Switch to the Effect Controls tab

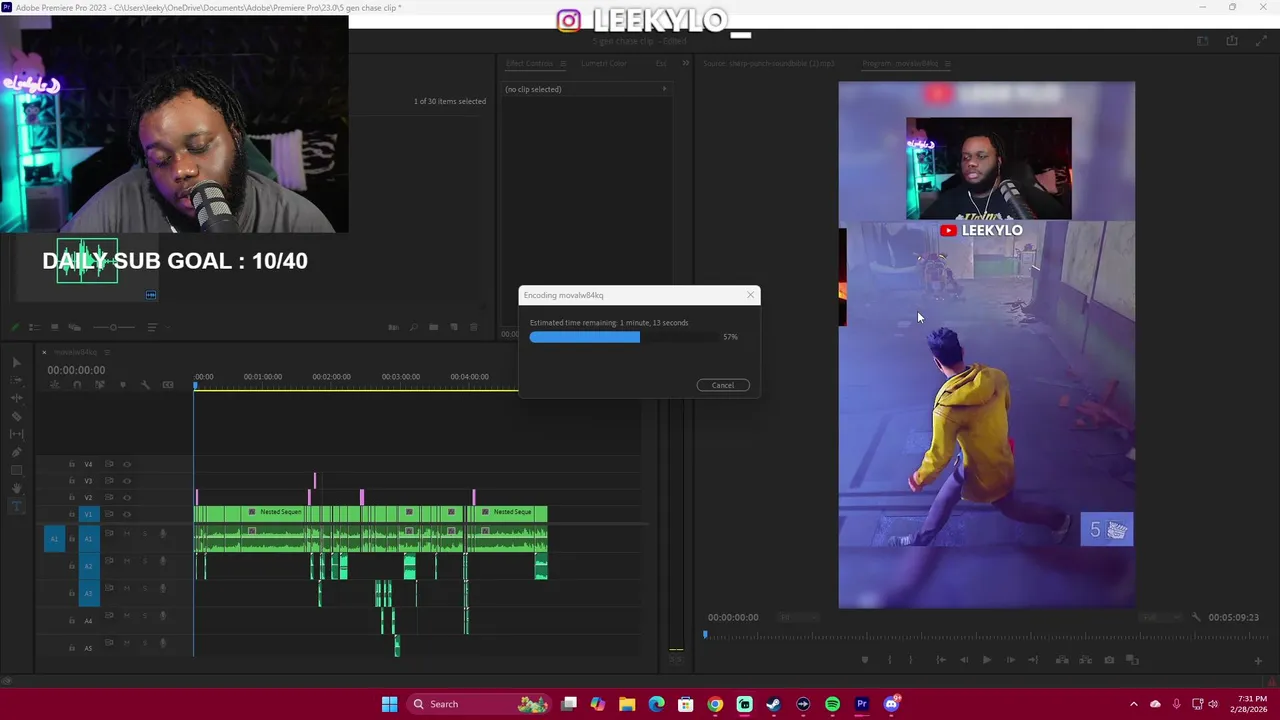click(529, 63)
